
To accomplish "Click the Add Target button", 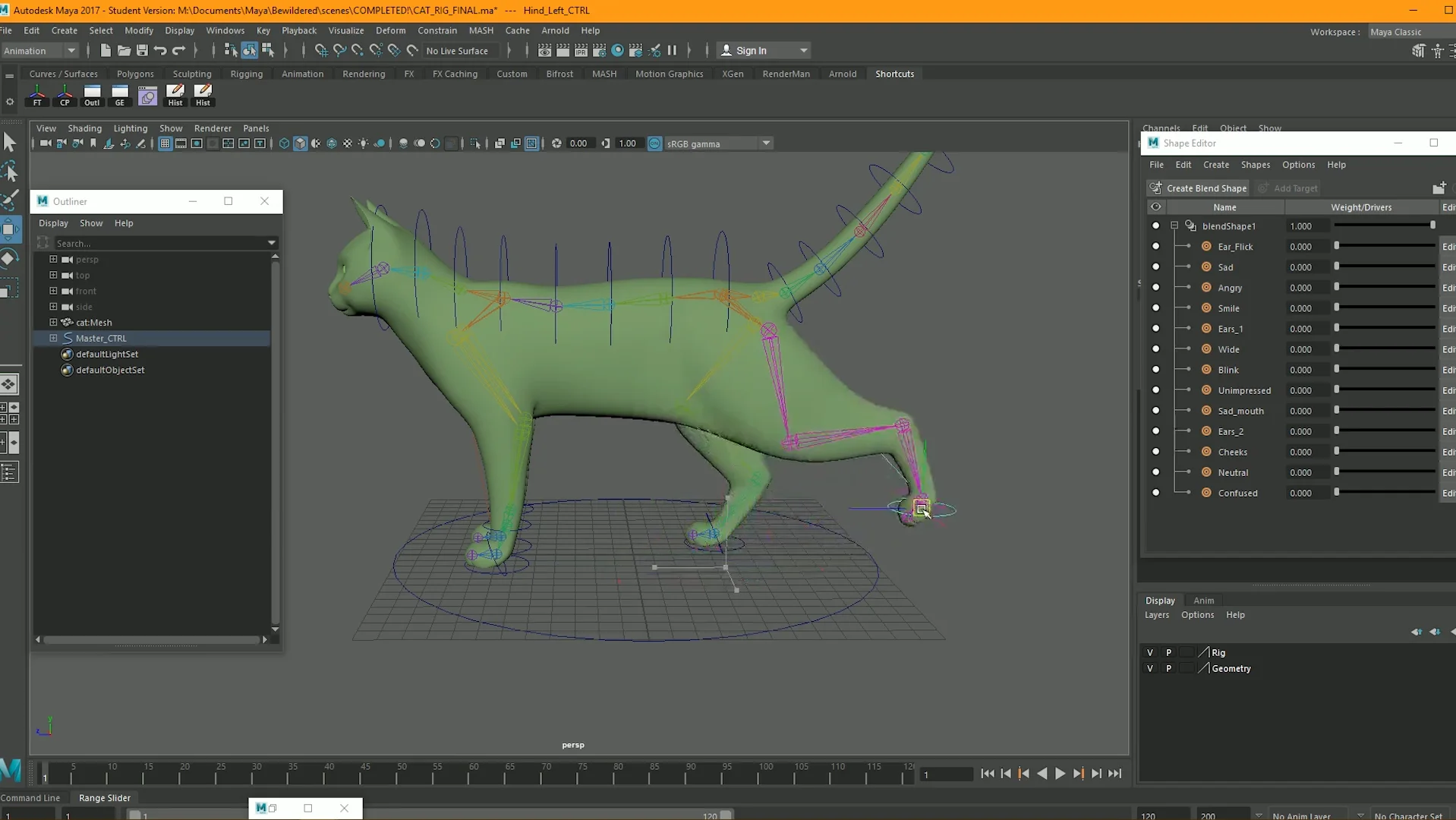I will pos(1288,188).
